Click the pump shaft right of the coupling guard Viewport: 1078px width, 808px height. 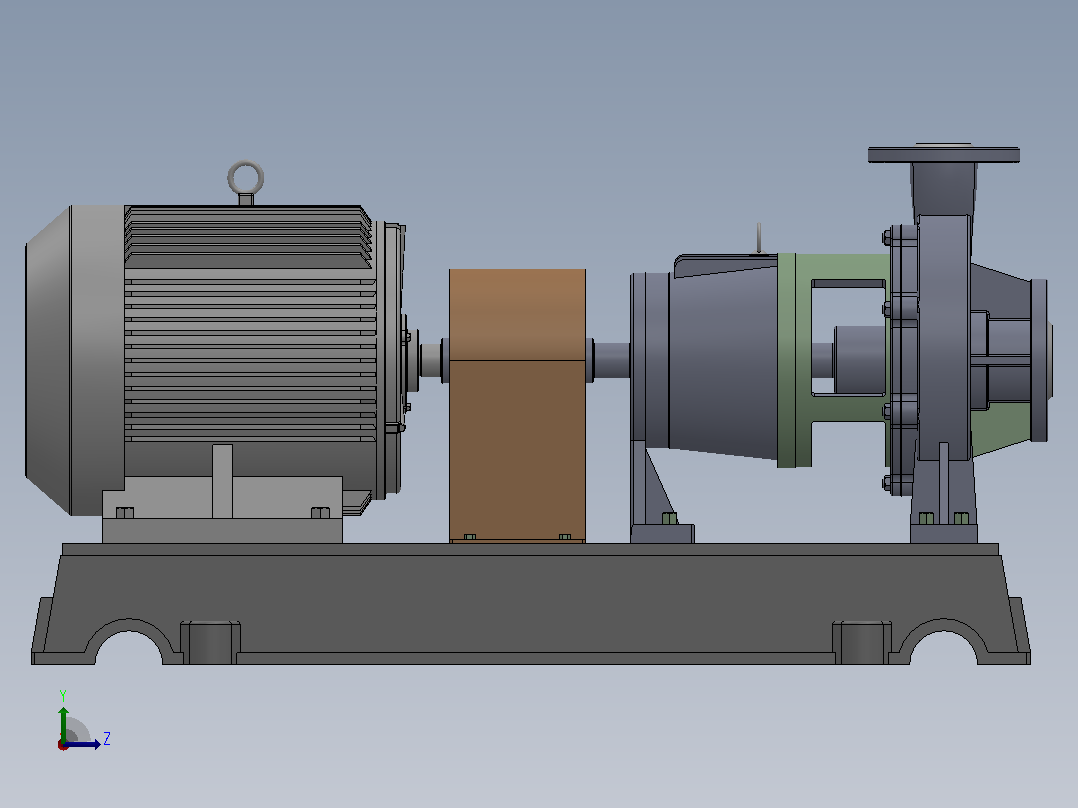[611, 359]
